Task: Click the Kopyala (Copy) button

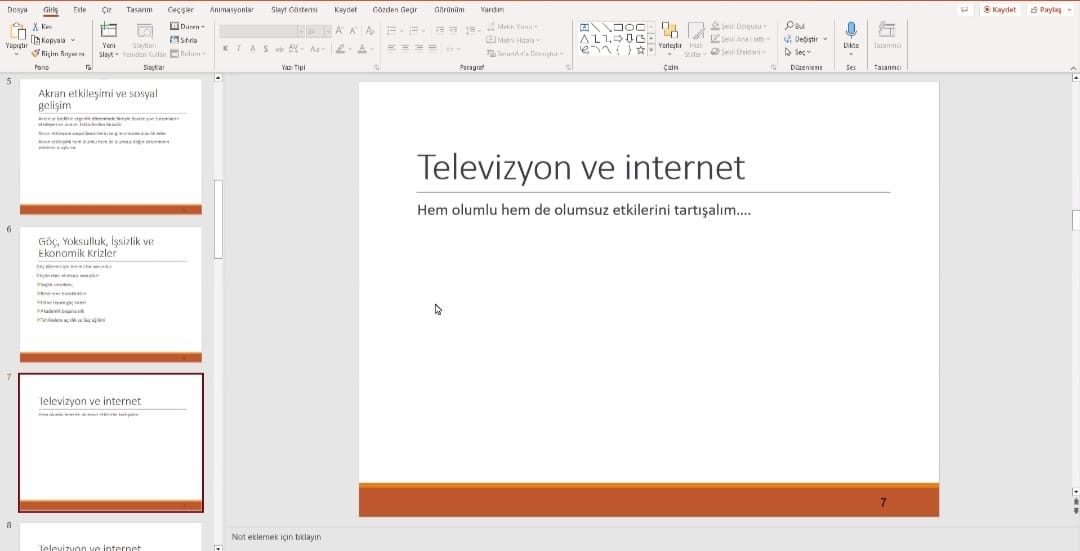Action: [x=49, y=40]
